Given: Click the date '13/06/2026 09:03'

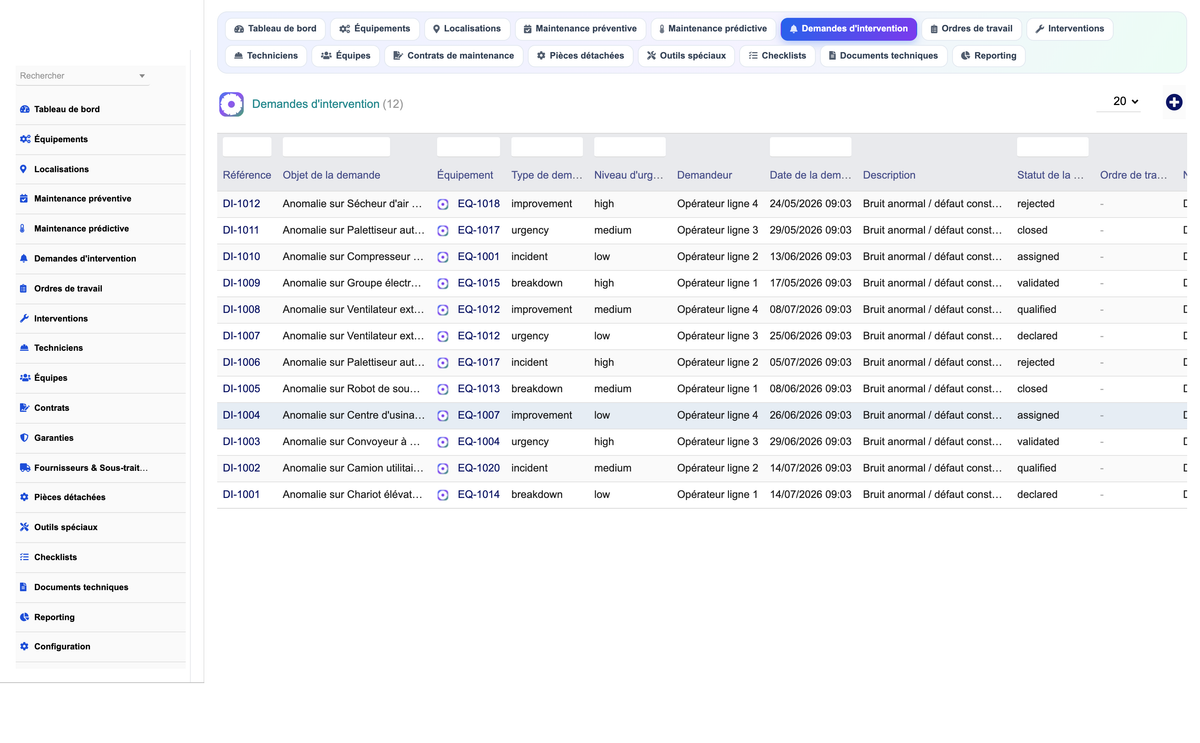Looking at the screenshot, I should coord(810,257).
